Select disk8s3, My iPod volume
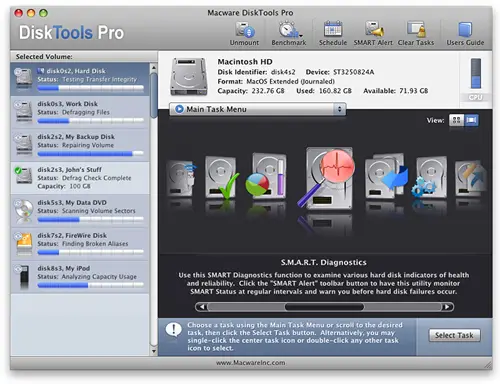The width and height of the screenshot is (500, 384). click(x=80, y=277)
